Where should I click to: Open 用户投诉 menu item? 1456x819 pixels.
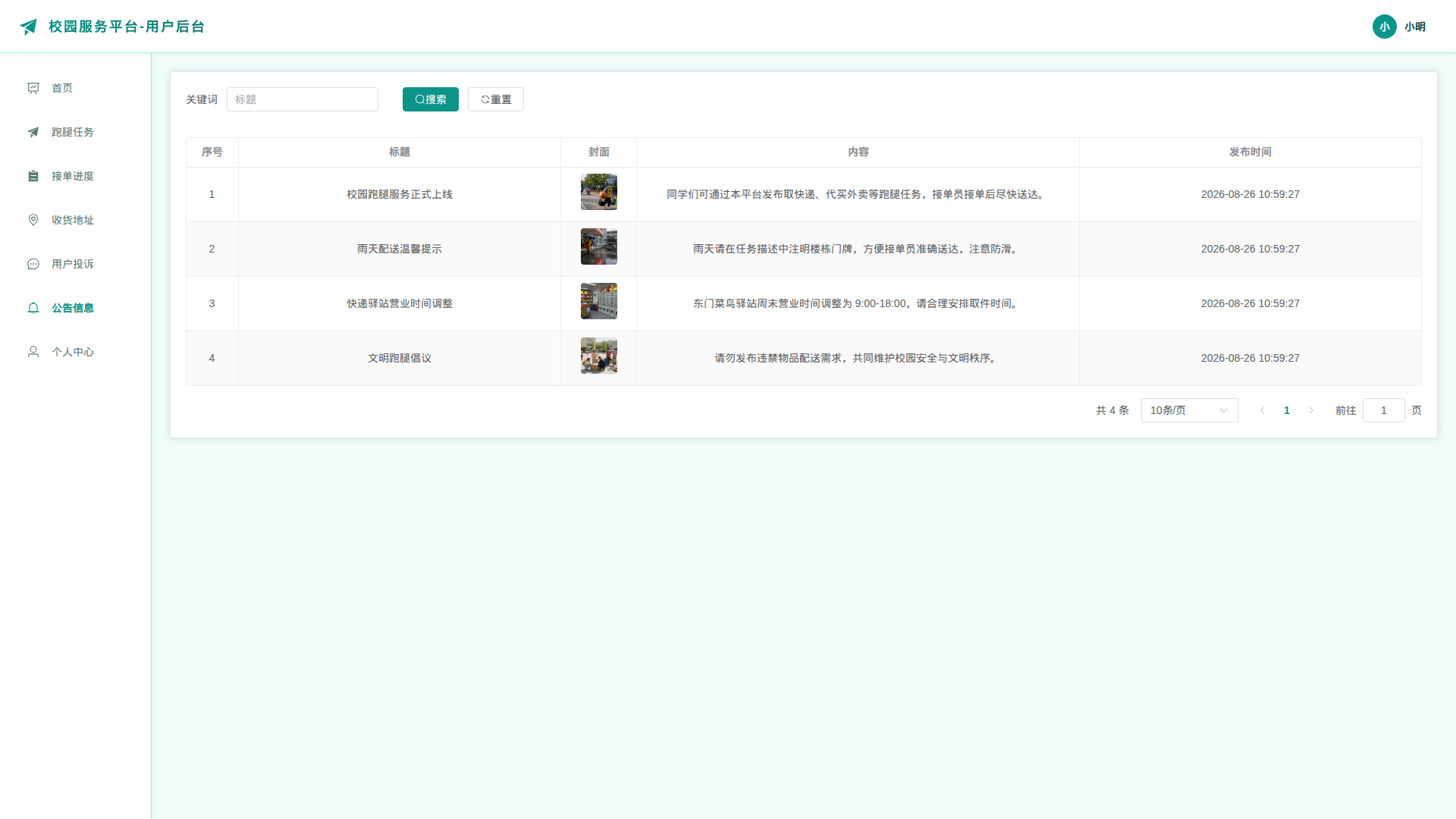click(76, 264)
